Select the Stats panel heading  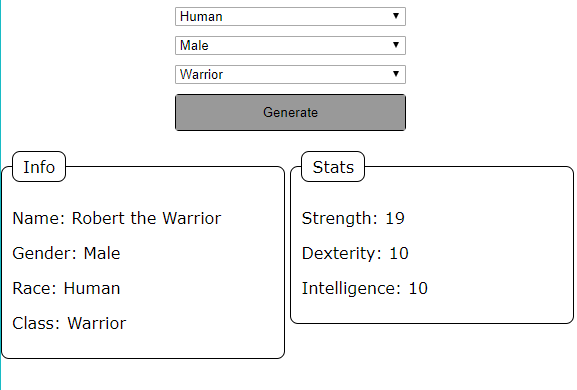point(333,167)
